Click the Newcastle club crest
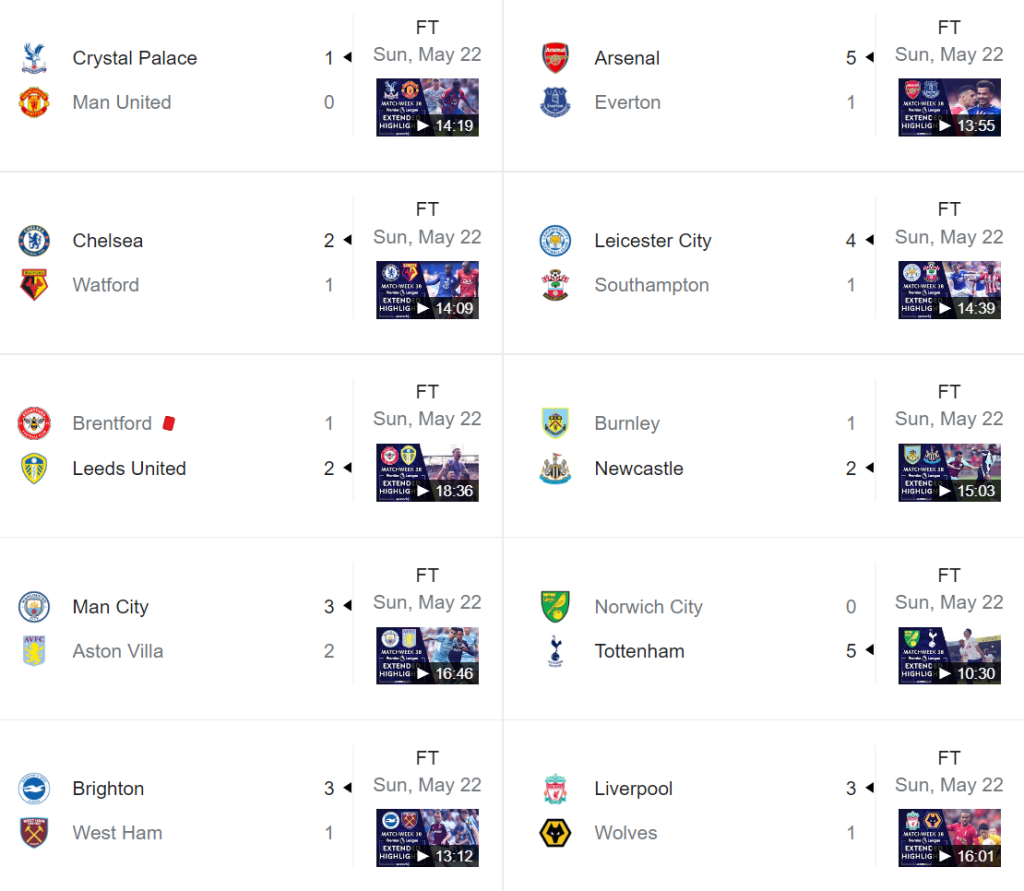Viewport: 1024px width, 891px height. [x=556, y=468]
